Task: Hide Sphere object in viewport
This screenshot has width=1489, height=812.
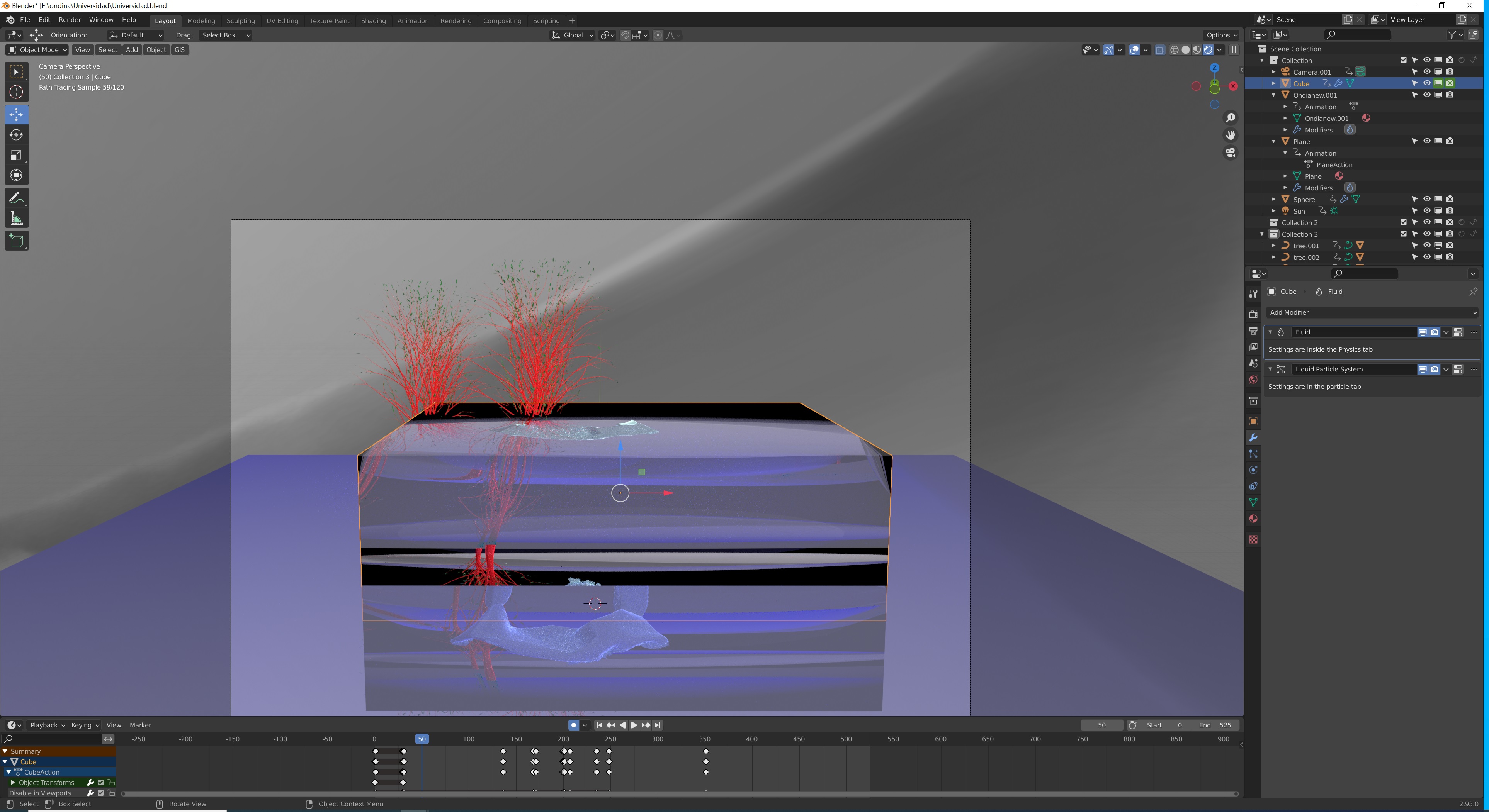Action: (1426, 199)
